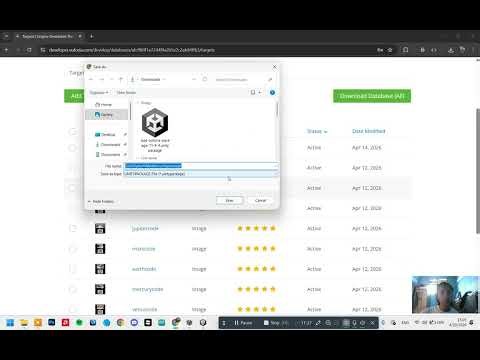Open the earthcode target link
Screen dimensions: 480x360
tap(144, 269)
